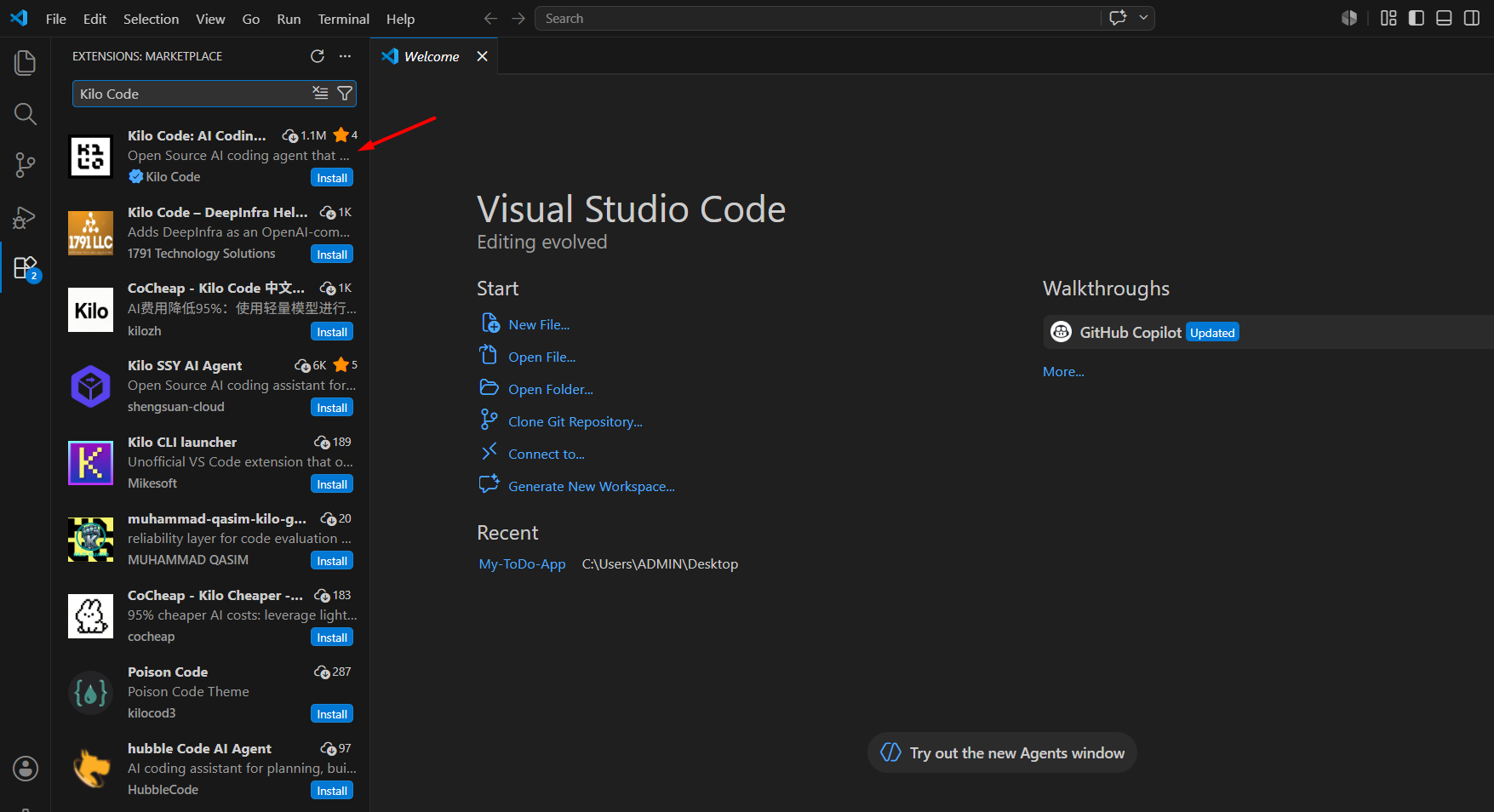The image size is (1494, 812).
Task: Go back using the navigation arrow
Action: tap(490, 19)
